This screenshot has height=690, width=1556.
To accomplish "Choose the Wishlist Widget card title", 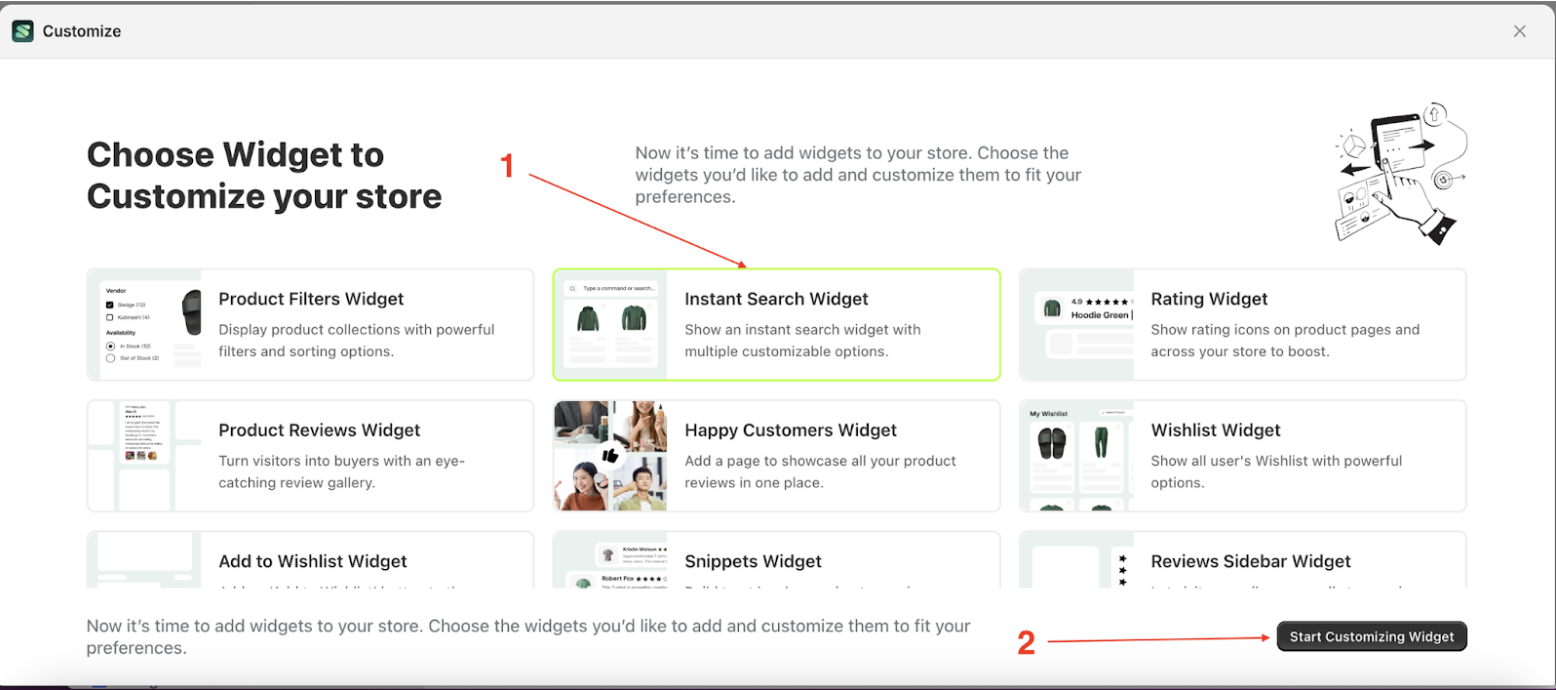I will [1215, 430].
